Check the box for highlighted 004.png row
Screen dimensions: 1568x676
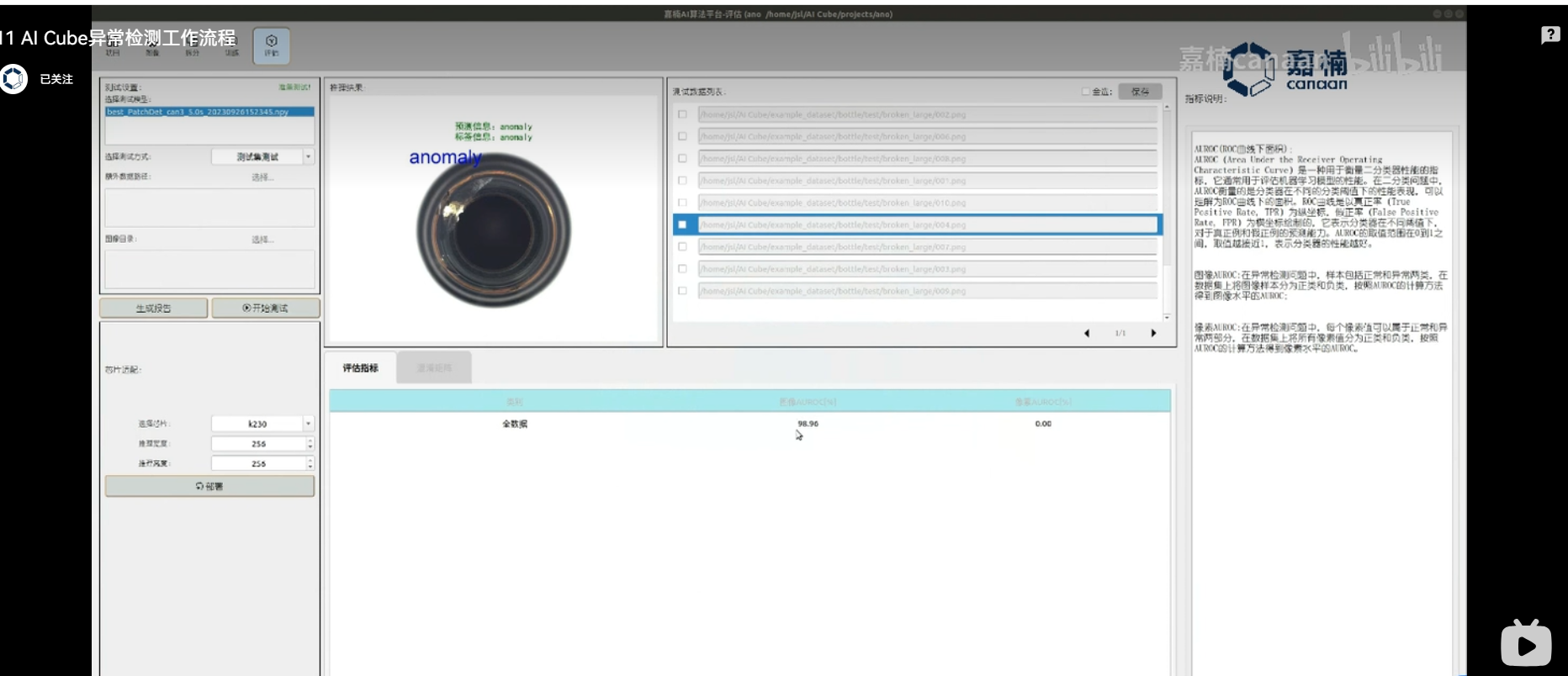pos(682,224)
